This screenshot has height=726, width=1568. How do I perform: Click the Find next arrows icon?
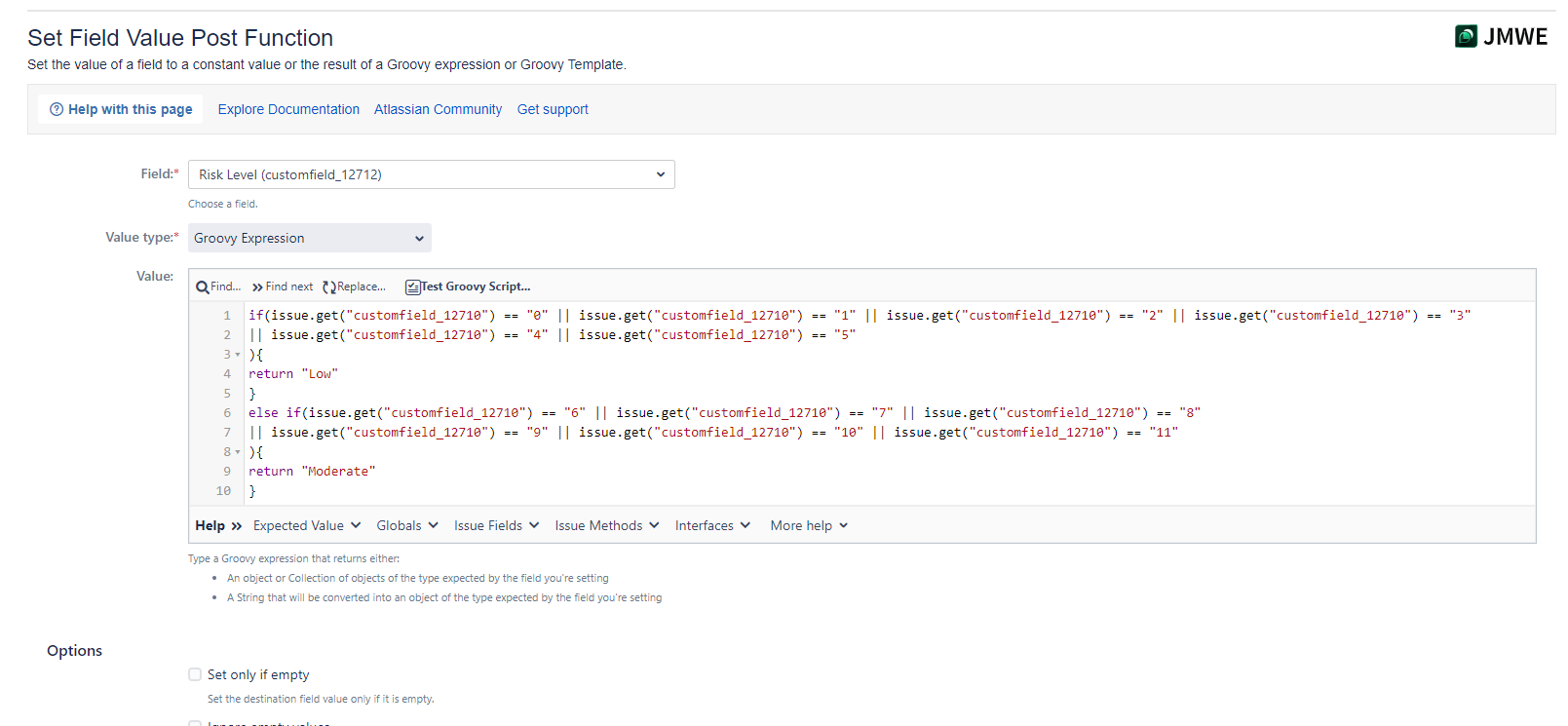(257, 287)
